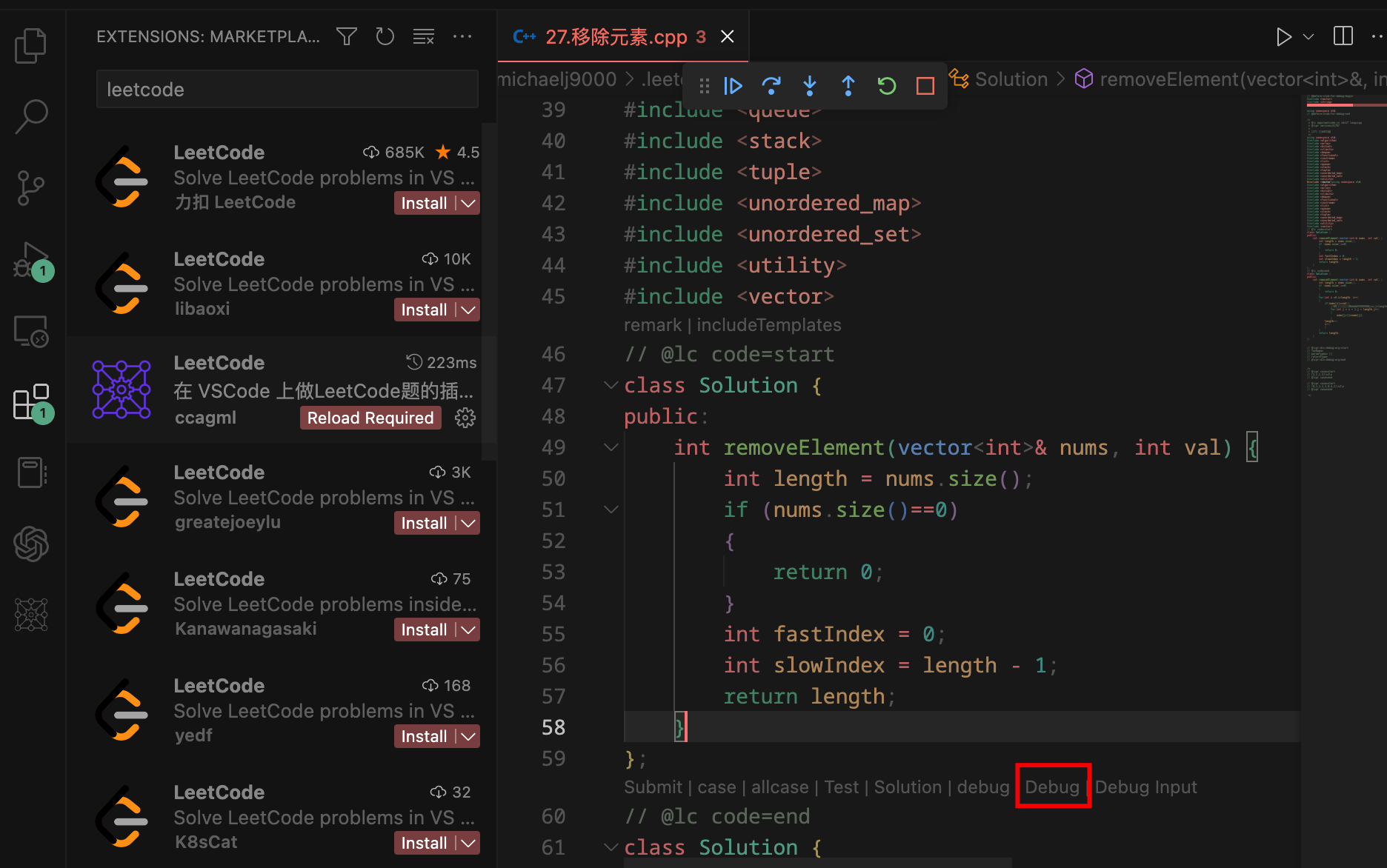Image resolution: width=1387 pixels, height=868 pixels.
Task: Stop the debug session
Action: [925, 86]
